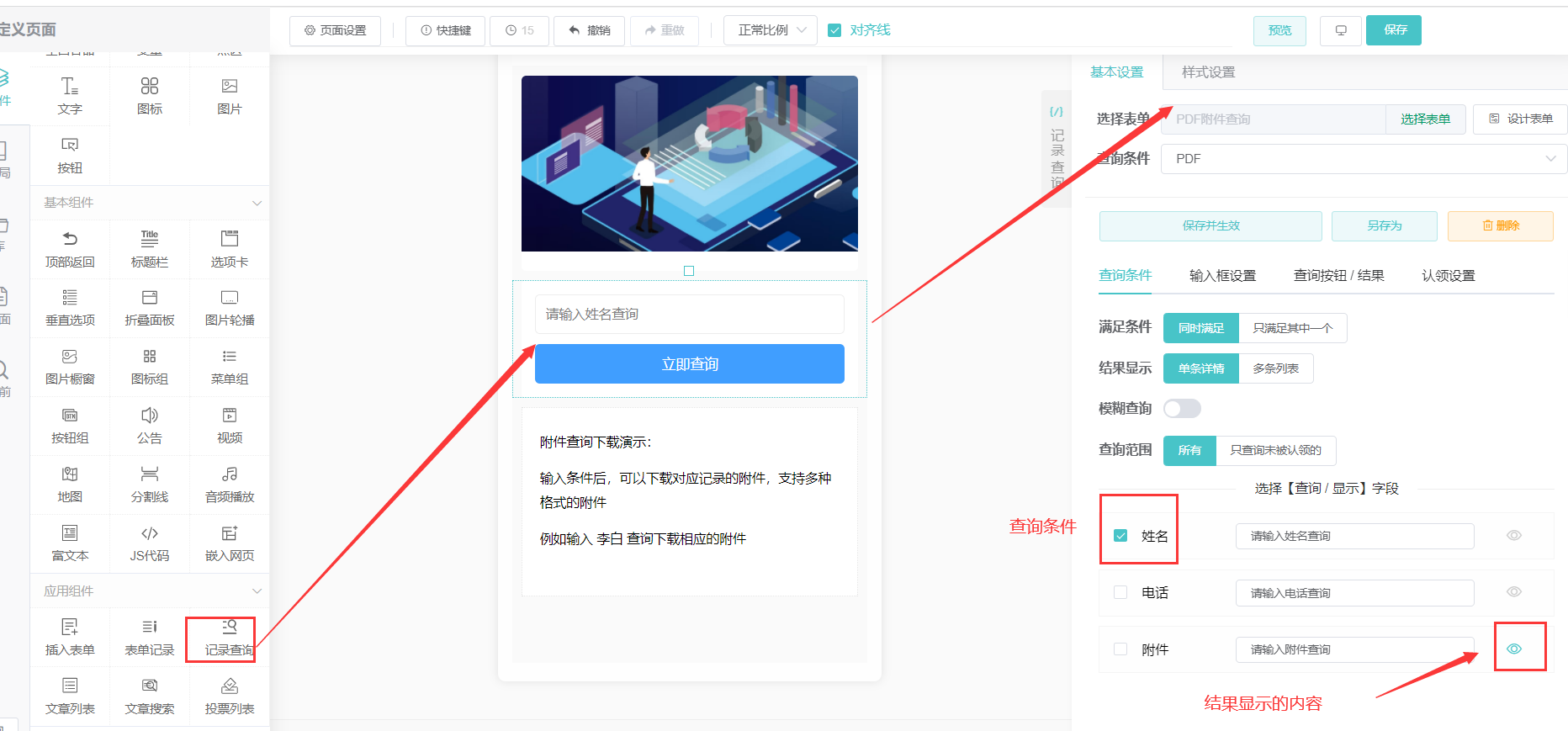Screen dimensions: 1568x731
Task: Uncheck the 姓名 field checkbox
Action: tap(1120, 536)
